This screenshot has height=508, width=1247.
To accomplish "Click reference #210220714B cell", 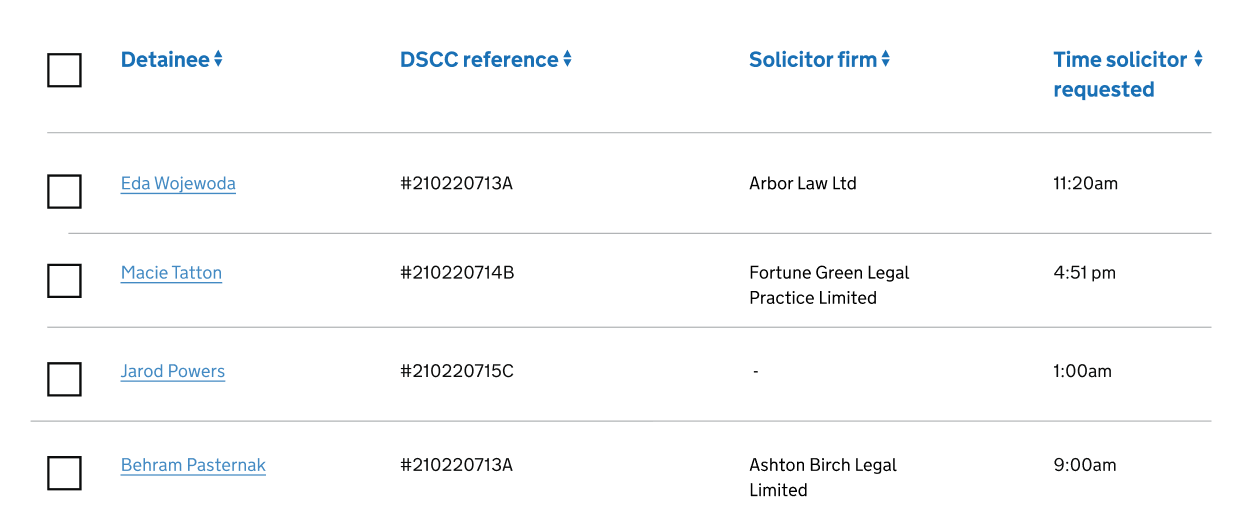I will click(x=457, y=273).
